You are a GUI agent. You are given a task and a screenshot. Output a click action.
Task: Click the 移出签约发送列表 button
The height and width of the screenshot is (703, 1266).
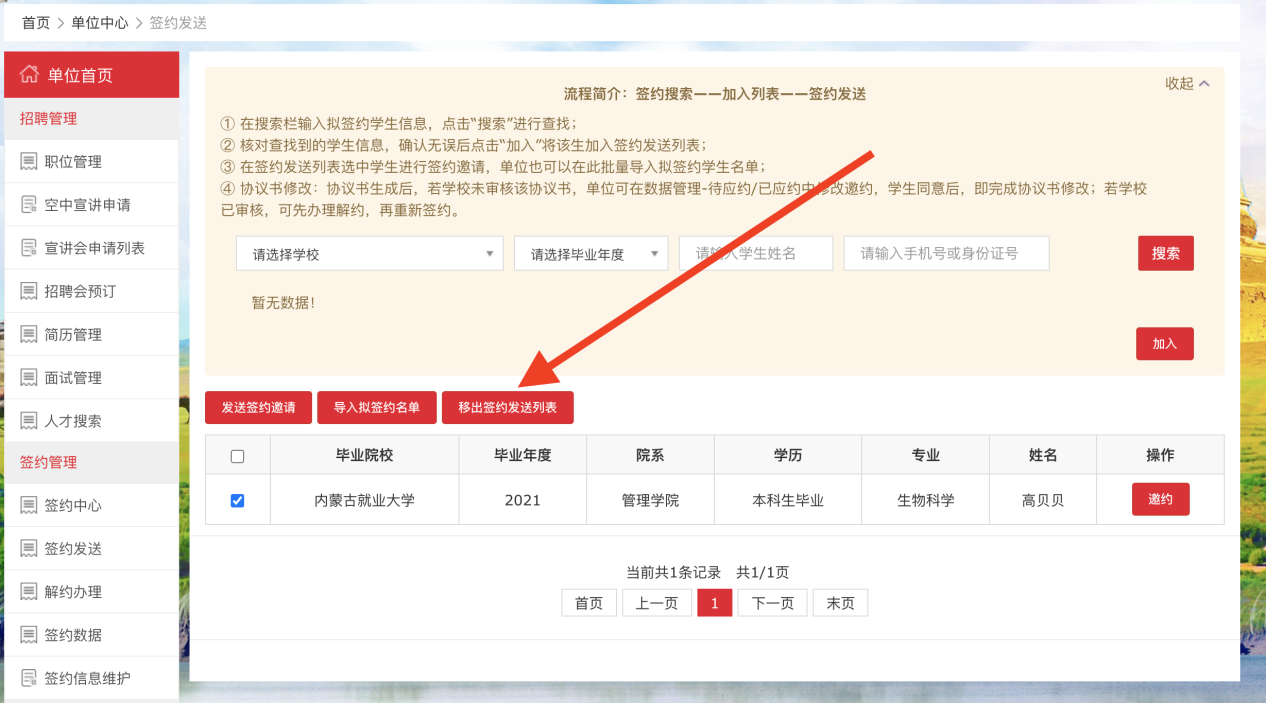[x=507, y=408]
